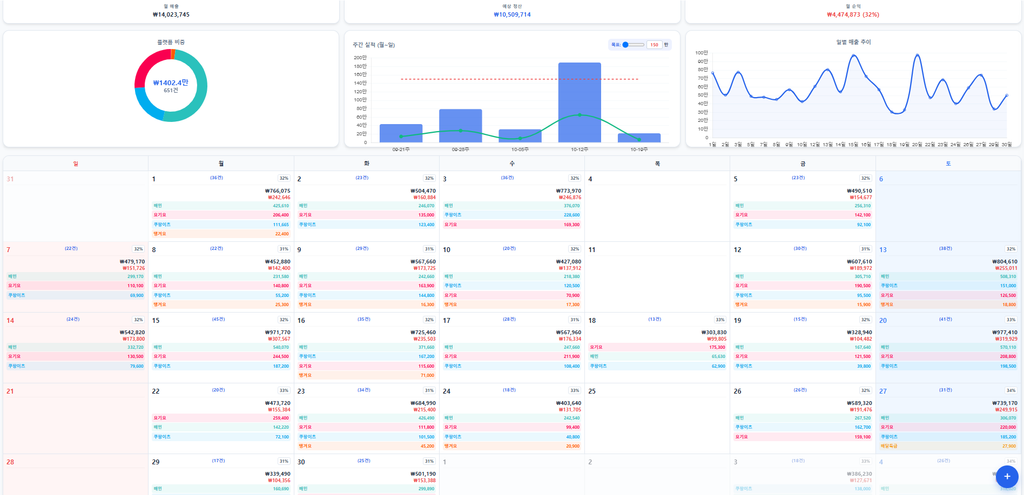This screenshot has width=1024, height=495.
Task: Click the 요기요 190,500 row on day 12
Action: (804, 285)
